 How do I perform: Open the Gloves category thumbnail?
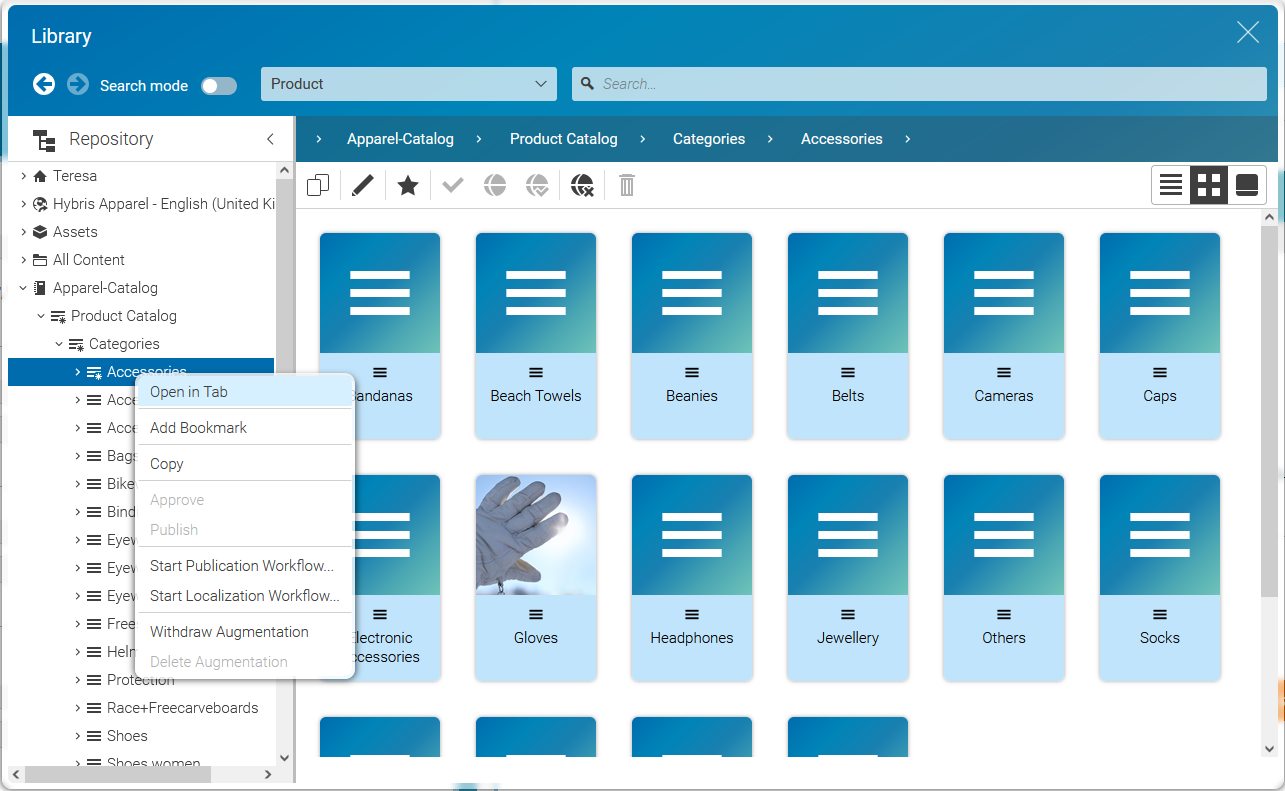[x=536, y=560]
